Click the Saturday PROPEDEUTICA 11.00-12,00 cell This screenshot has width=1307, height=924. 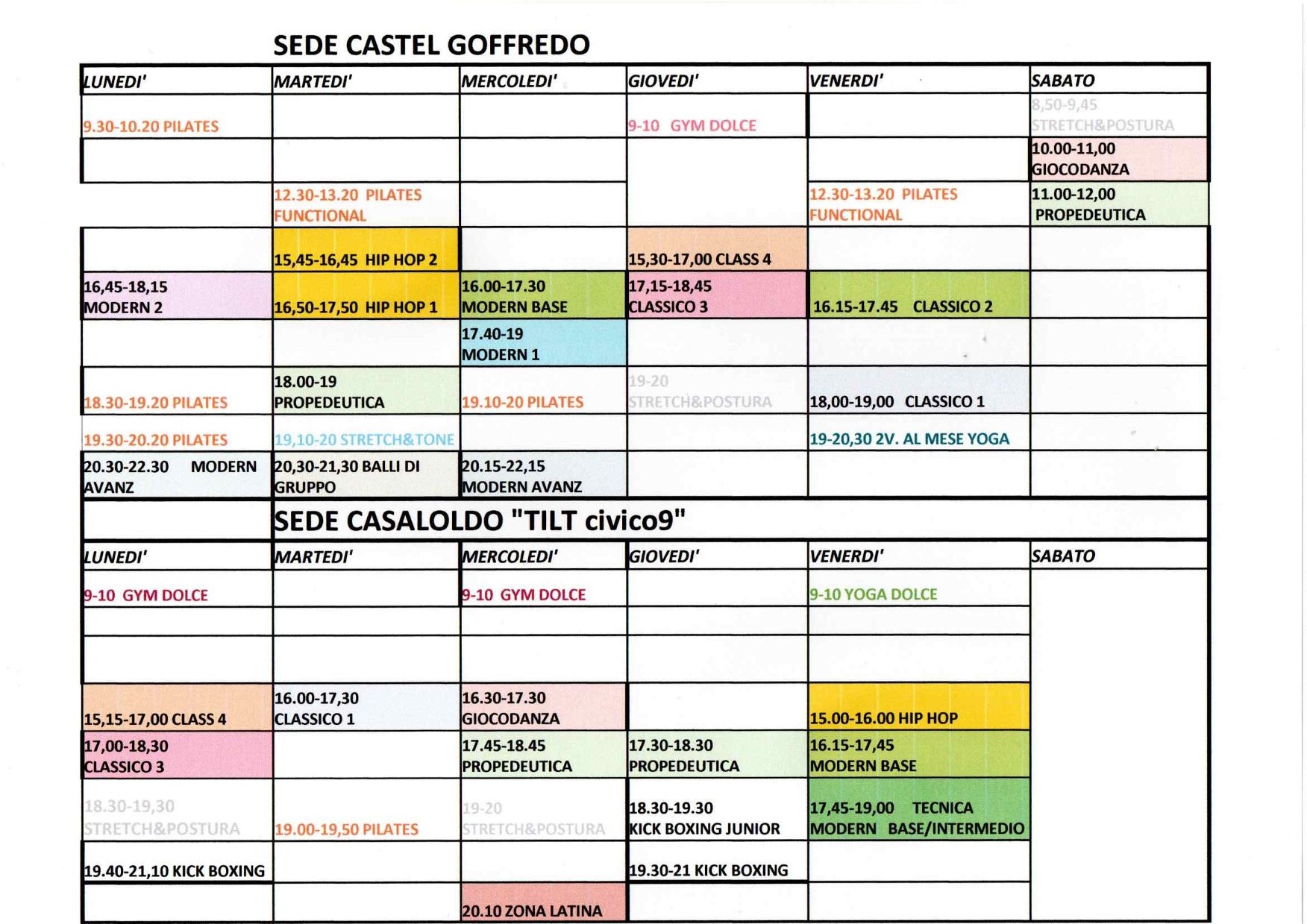tap(1119, 204)
